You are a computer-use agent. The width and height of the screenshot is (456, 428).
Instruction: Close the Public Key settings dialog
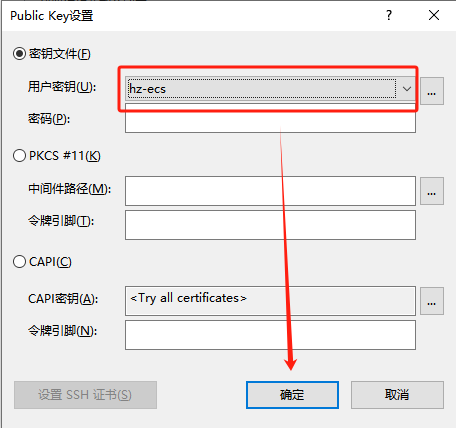point(434,15)
